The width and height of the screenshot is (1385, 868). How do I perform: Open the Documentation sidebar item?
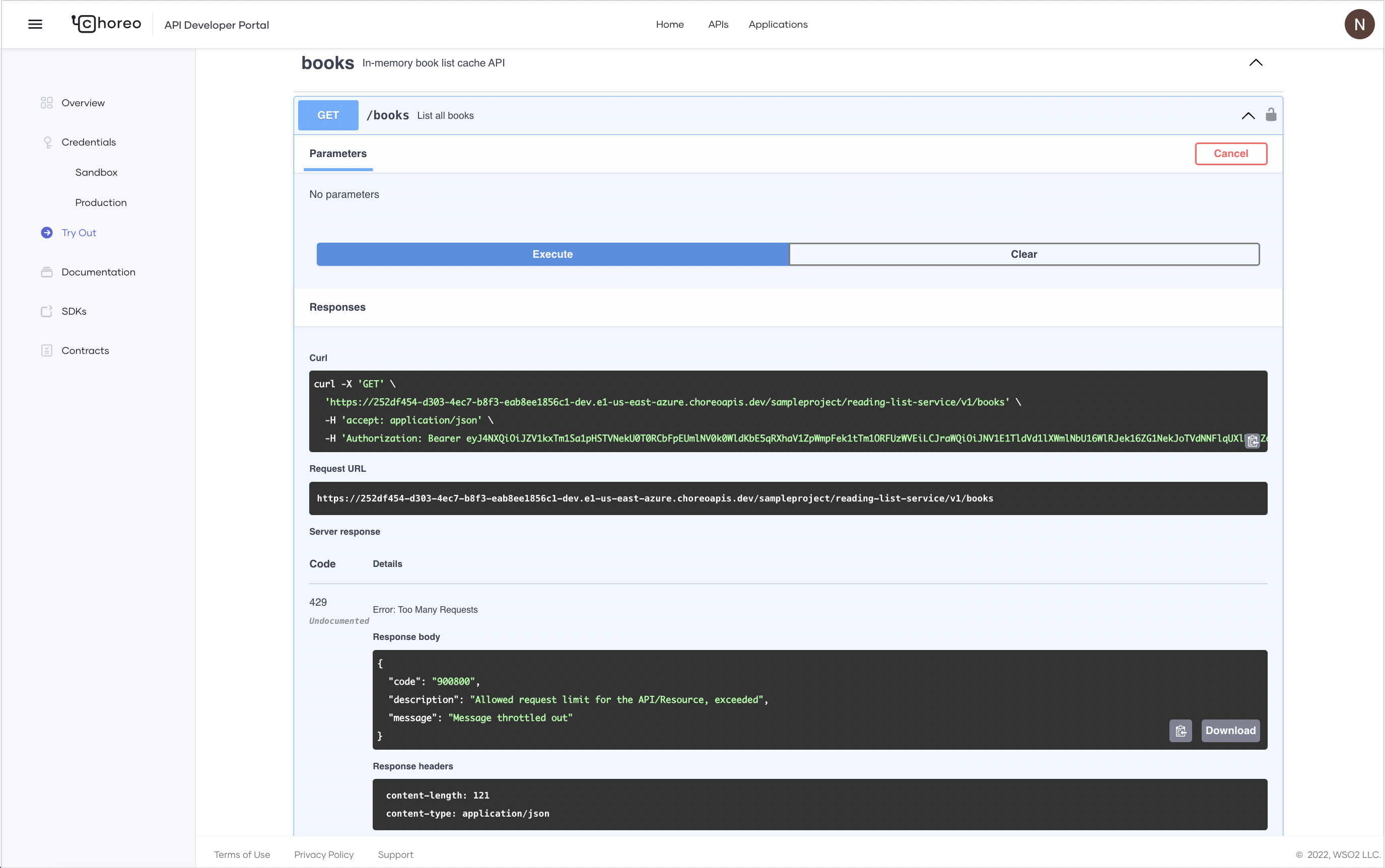point(98,272)
